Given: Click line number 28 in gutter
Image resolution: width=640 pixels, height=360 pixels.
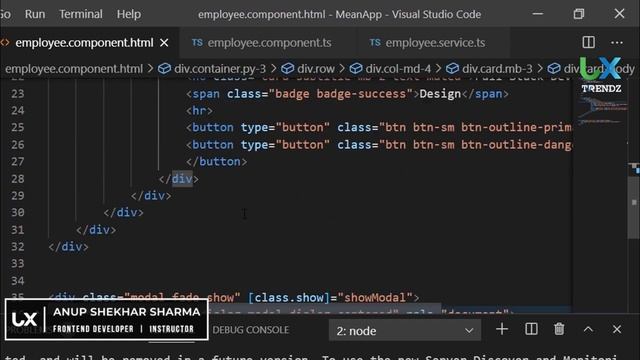Looking at the screenshot, I should [18, 179].
